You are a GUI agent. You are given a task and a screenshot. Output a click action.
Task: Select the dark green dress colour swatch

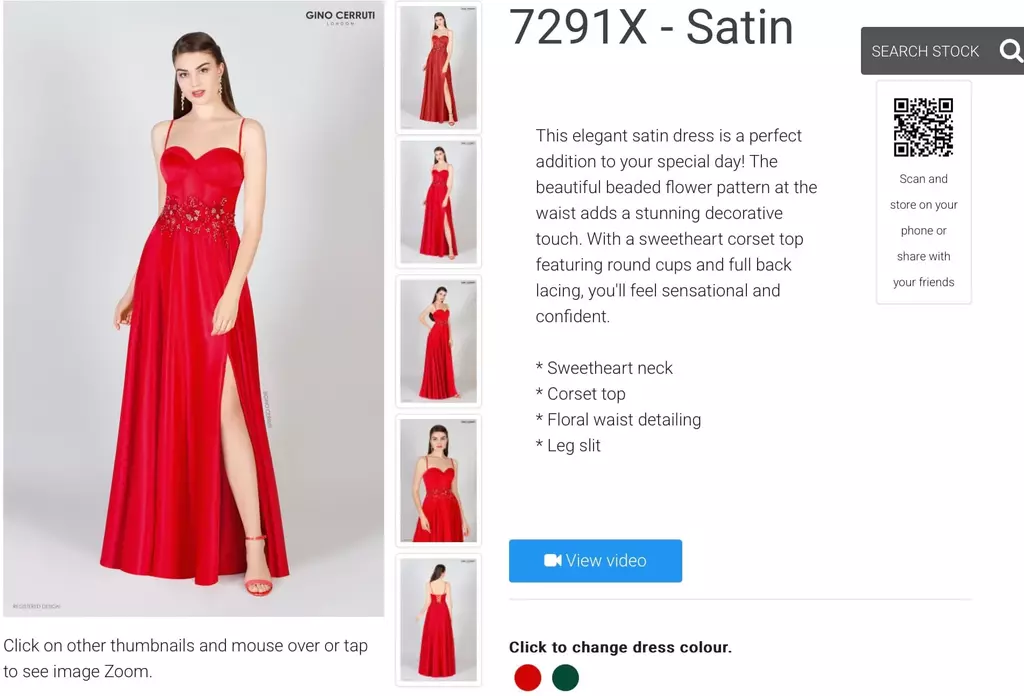tap(566, 677)
